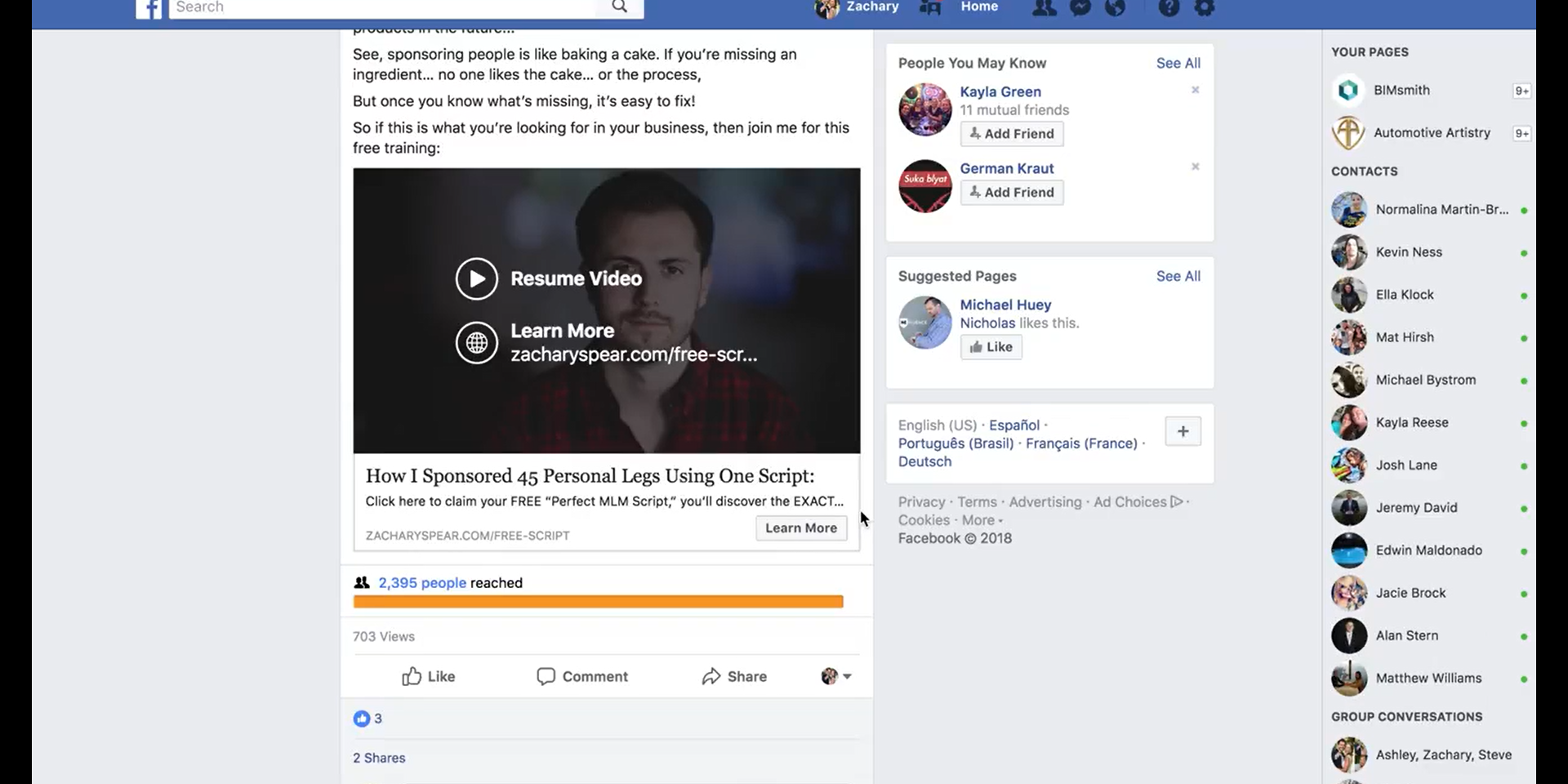Open the help question mark icon
Image resolution: width=1568 pixels, height=784 pixels.
tap(1169, 8)
